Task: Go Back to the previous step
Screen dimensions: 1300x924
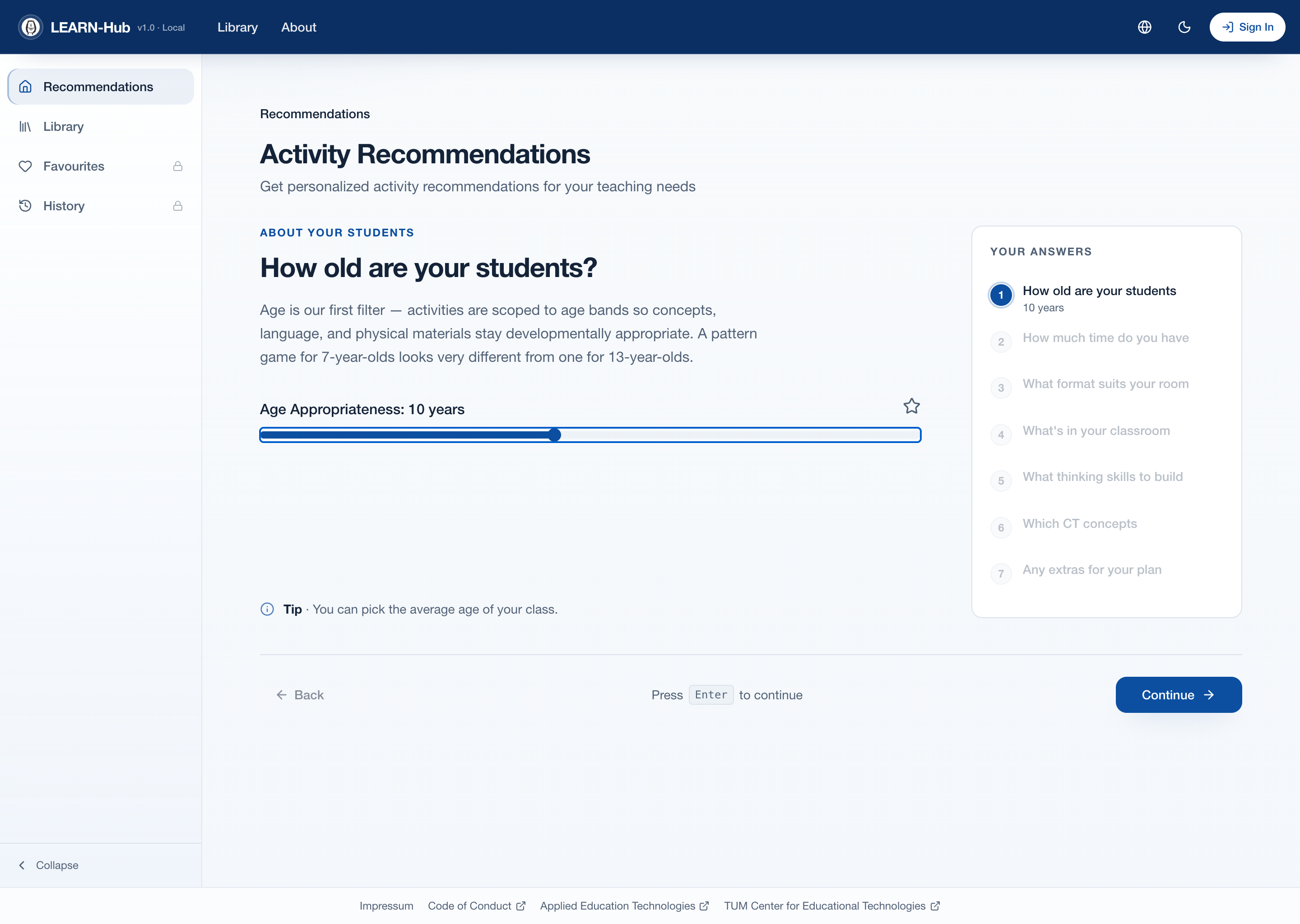Action: 300,695
